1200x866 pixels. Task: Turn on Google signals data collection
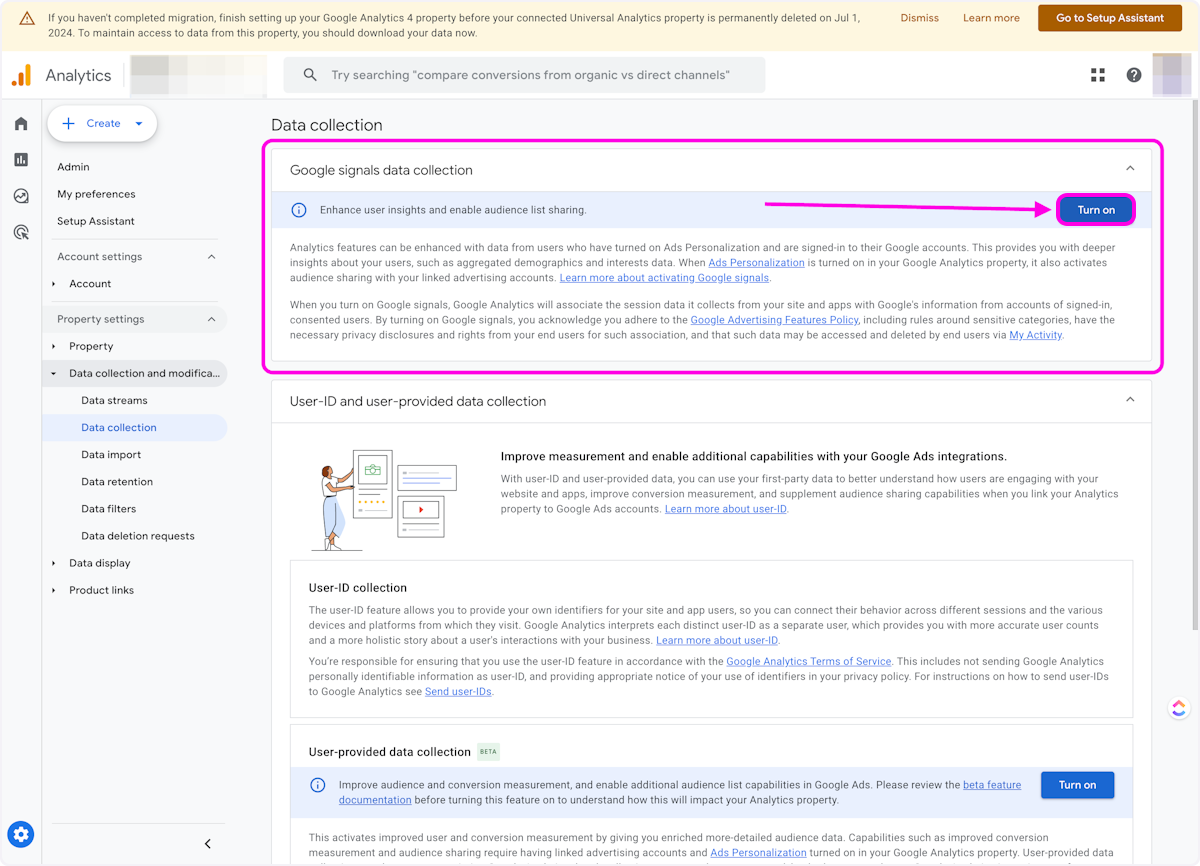[1096, 210]
